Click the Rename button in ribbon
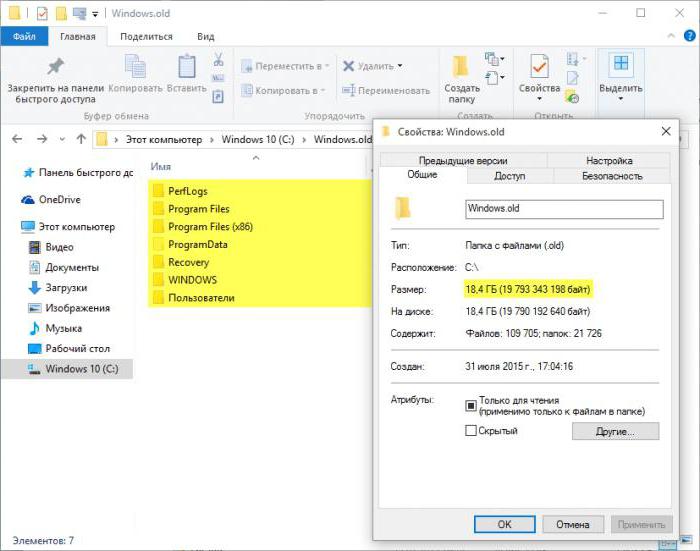700x551 pixels. click(386, 91)
